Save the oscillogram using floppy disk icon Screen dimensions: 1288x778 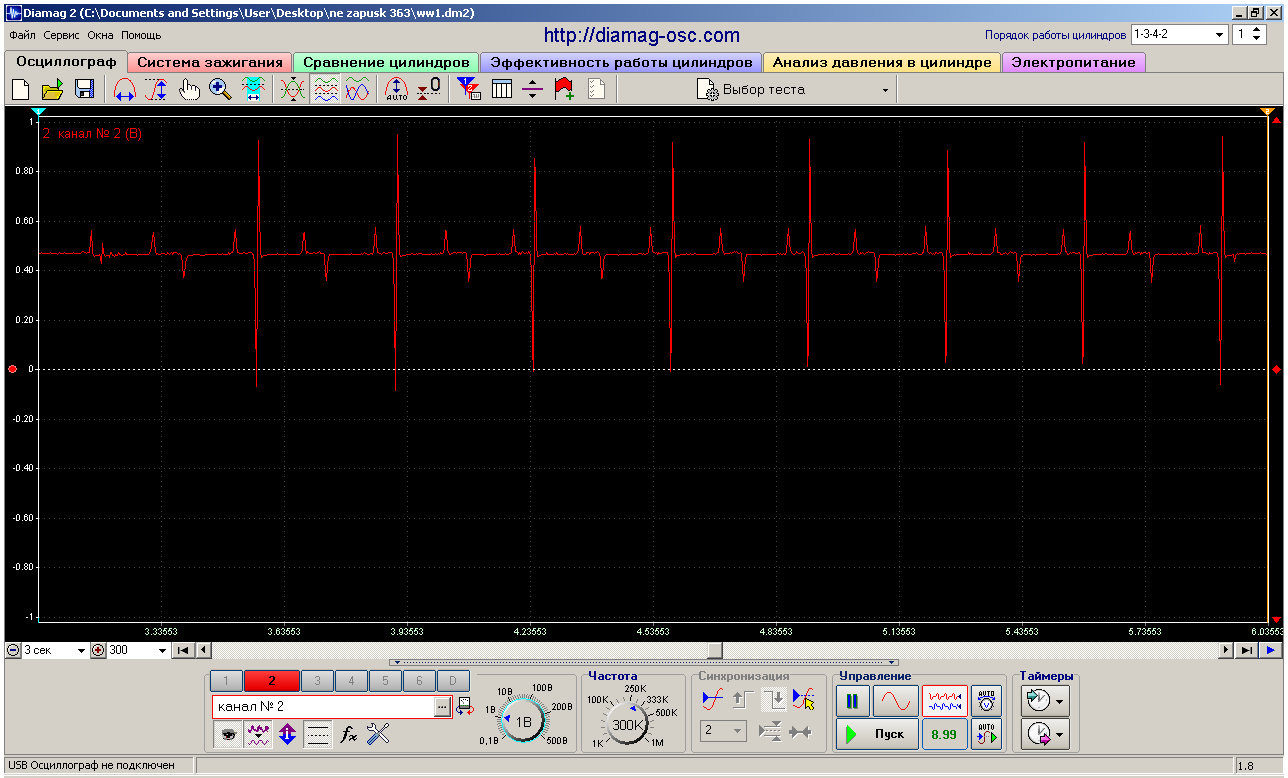click(x=85, y=89)
